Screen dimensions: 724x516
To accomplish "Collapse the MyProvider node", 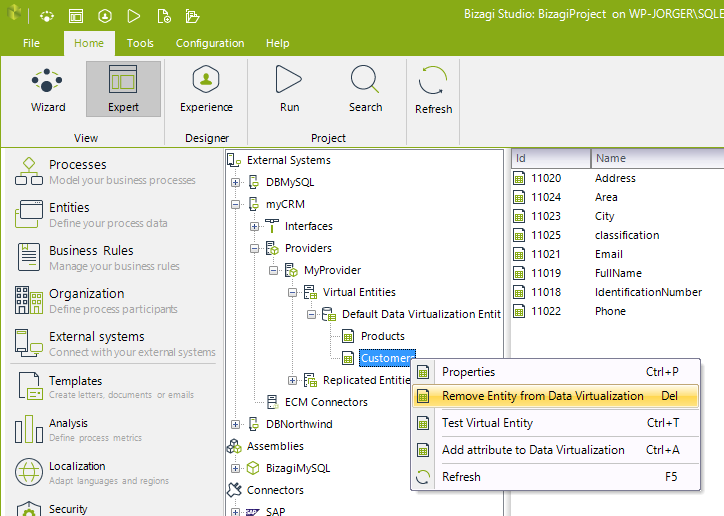I will (273, 270).
